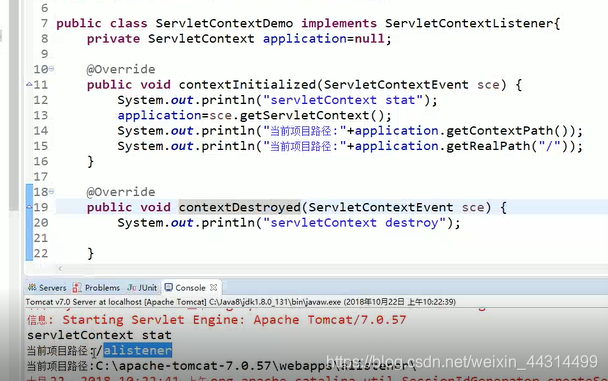Click the JUnit tab icon

pyautogui.click(x=132, y=288)
